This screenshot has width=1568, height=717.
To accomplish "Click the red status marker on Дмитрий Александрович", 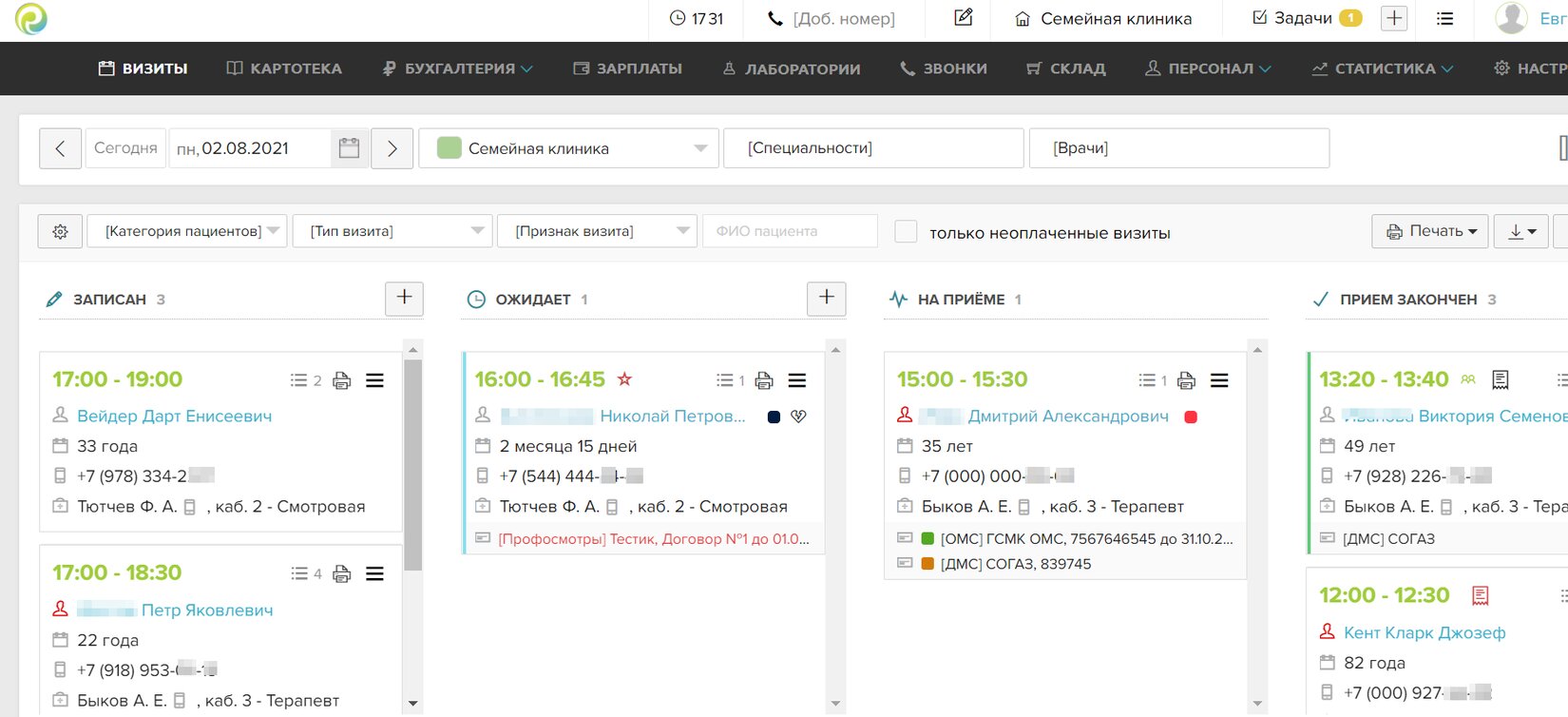I will click(1191, 417).
